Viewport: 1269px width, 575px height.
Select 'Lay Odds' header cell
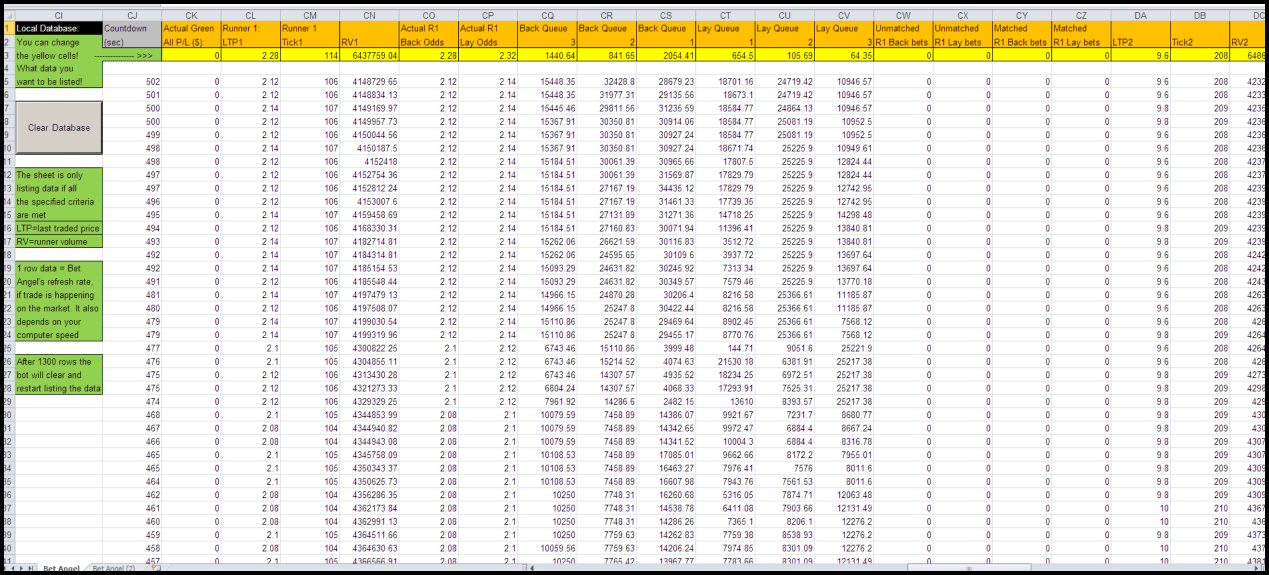[x=488, y=43]
